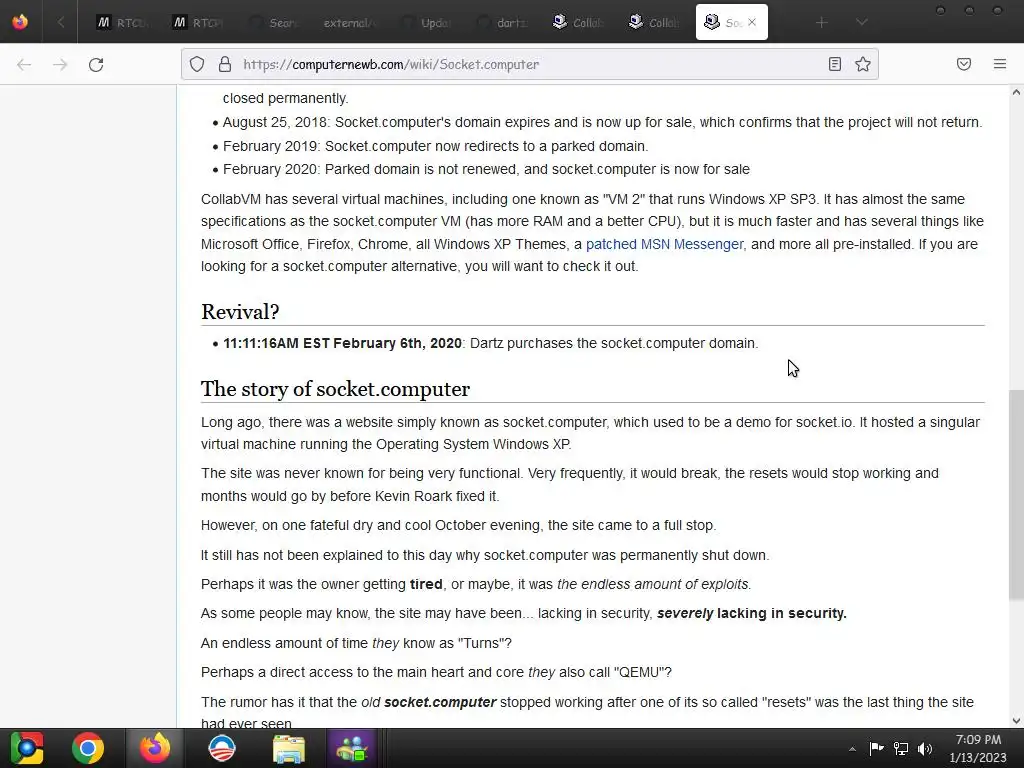The height and width of the screenshot is (768, 1024).
Task: Click the Firefox taskbar icon
Action: [x=155, y=748]
